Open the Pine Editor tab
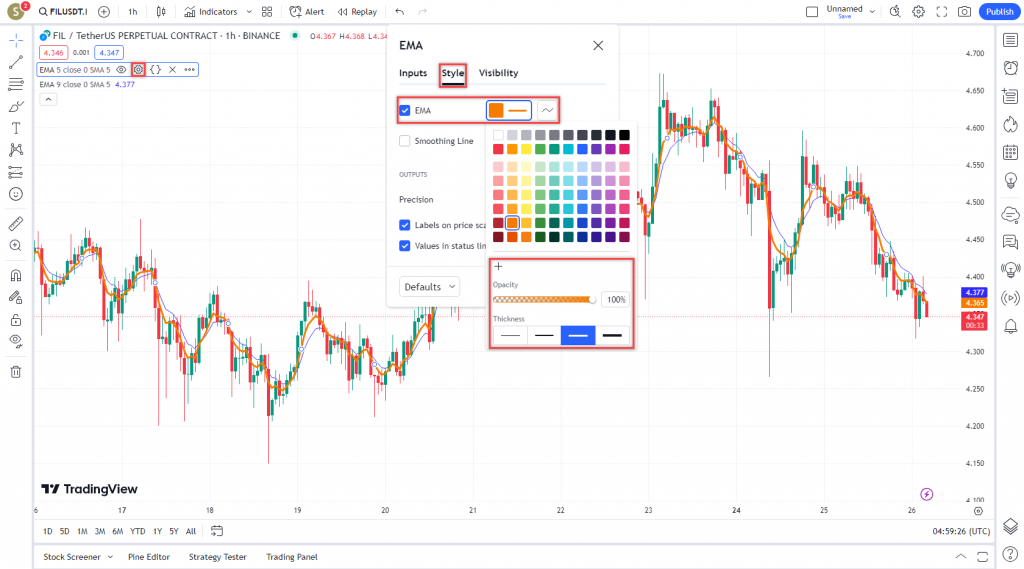1024x569 pixels. pyautogui.click(x=149, y=557)
